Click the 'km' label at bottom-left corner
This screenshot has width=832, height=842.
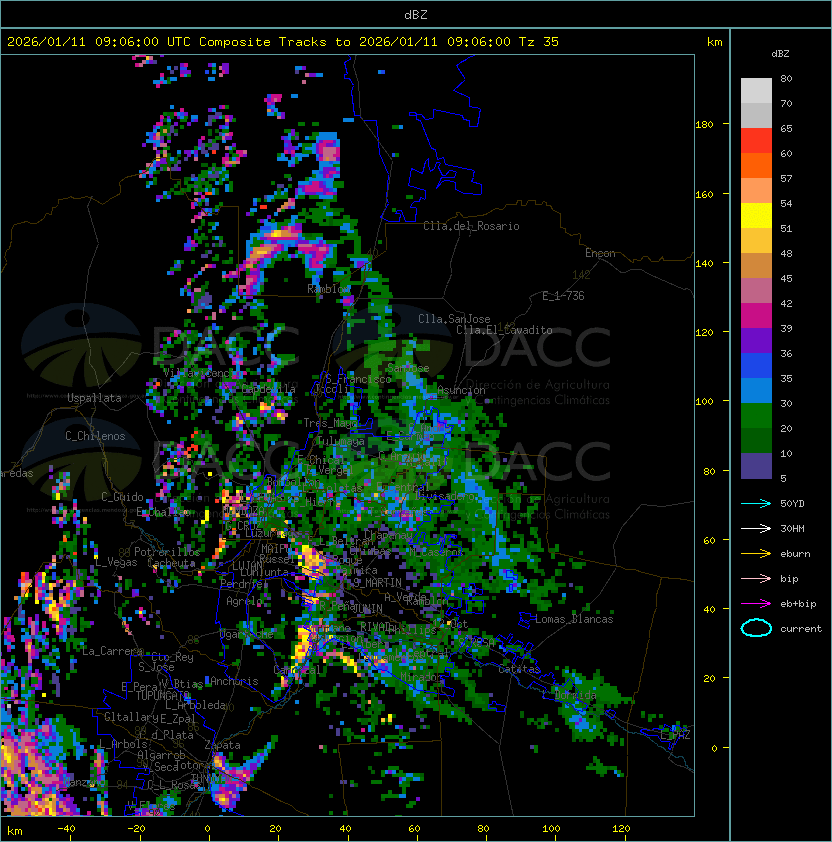(x=15, y=831)
